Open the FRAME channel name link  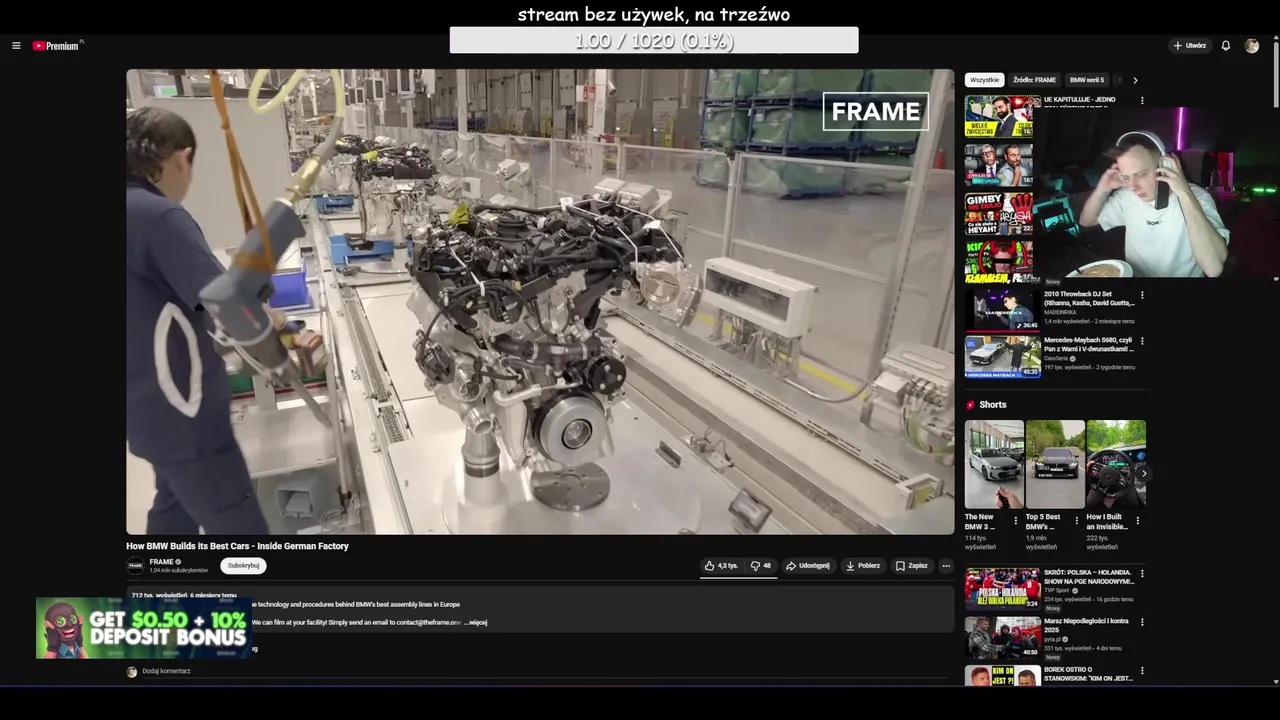coord(161,562)
